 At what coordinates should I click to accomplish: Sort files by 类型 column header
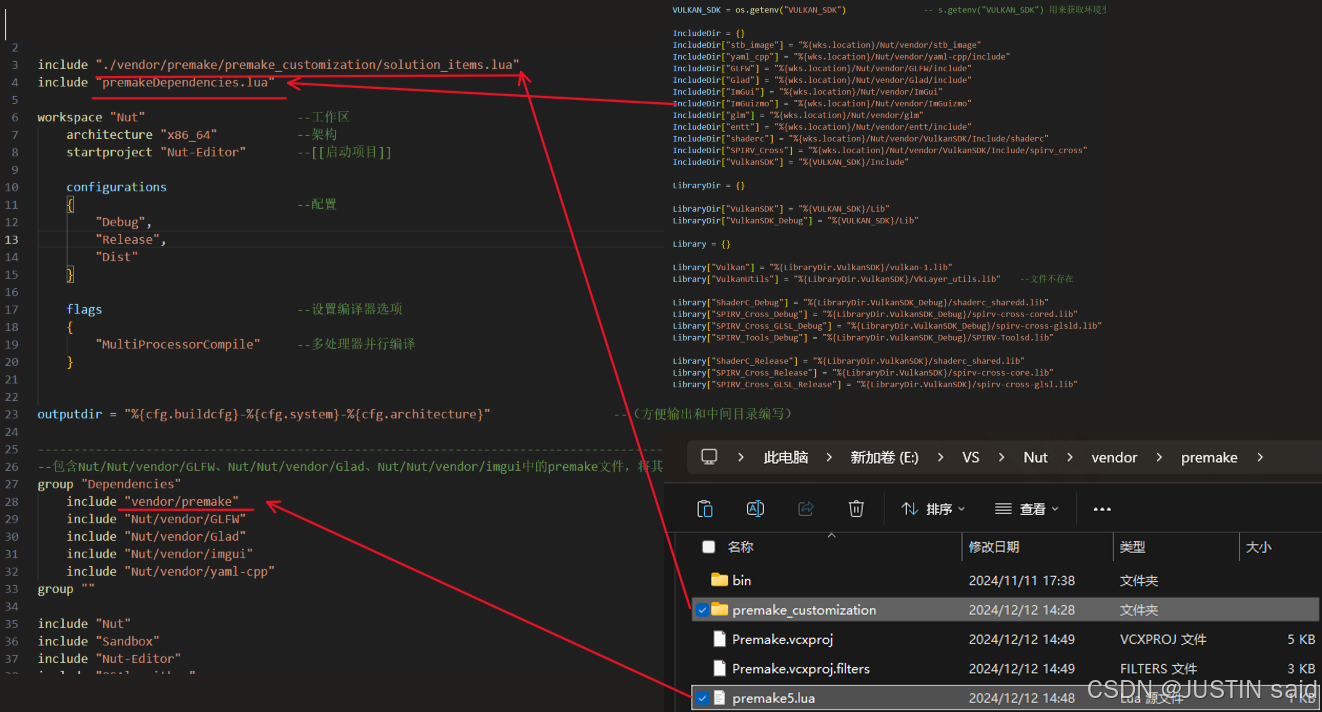click(1132, 547)
